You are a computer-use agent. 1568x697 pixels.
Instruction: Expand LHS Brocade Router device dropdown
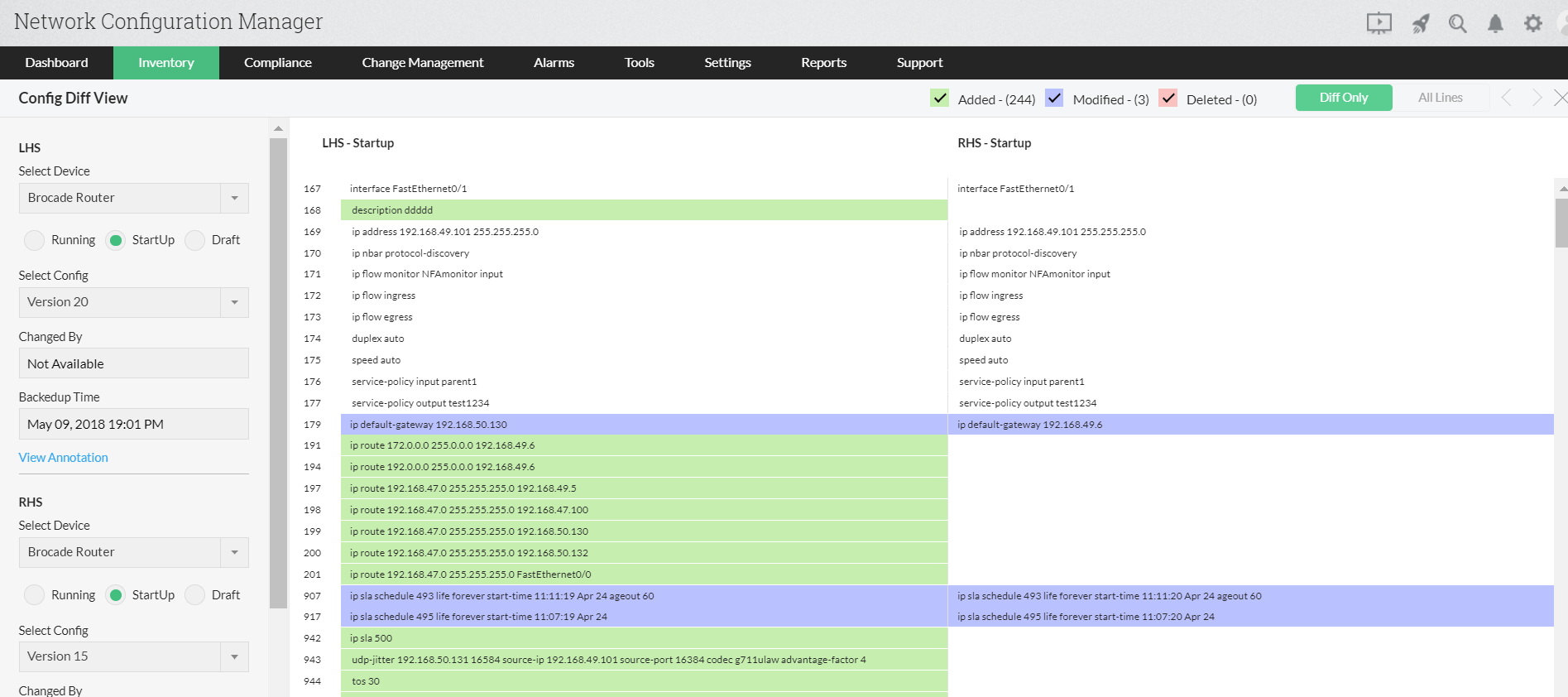[234, 198]
